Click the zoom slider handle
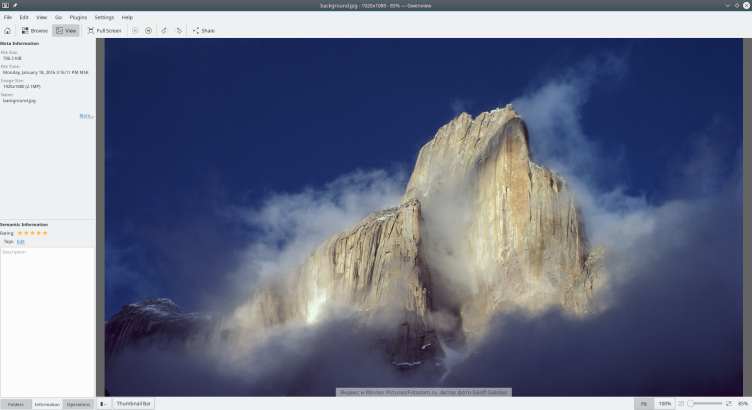 click(x=691, y=404)
